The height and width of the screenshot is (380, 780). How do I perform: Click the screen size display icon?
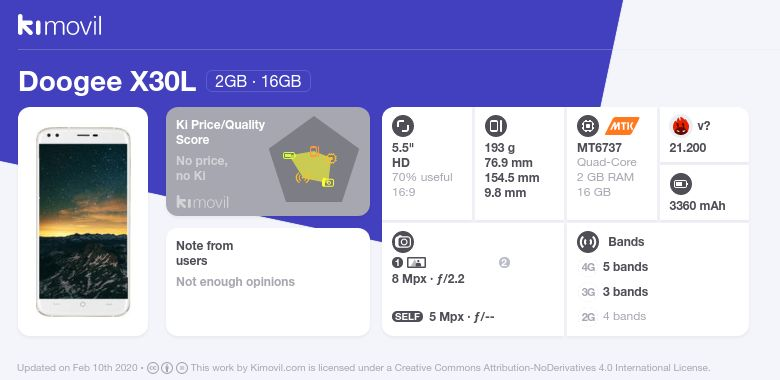coord(403,126)
